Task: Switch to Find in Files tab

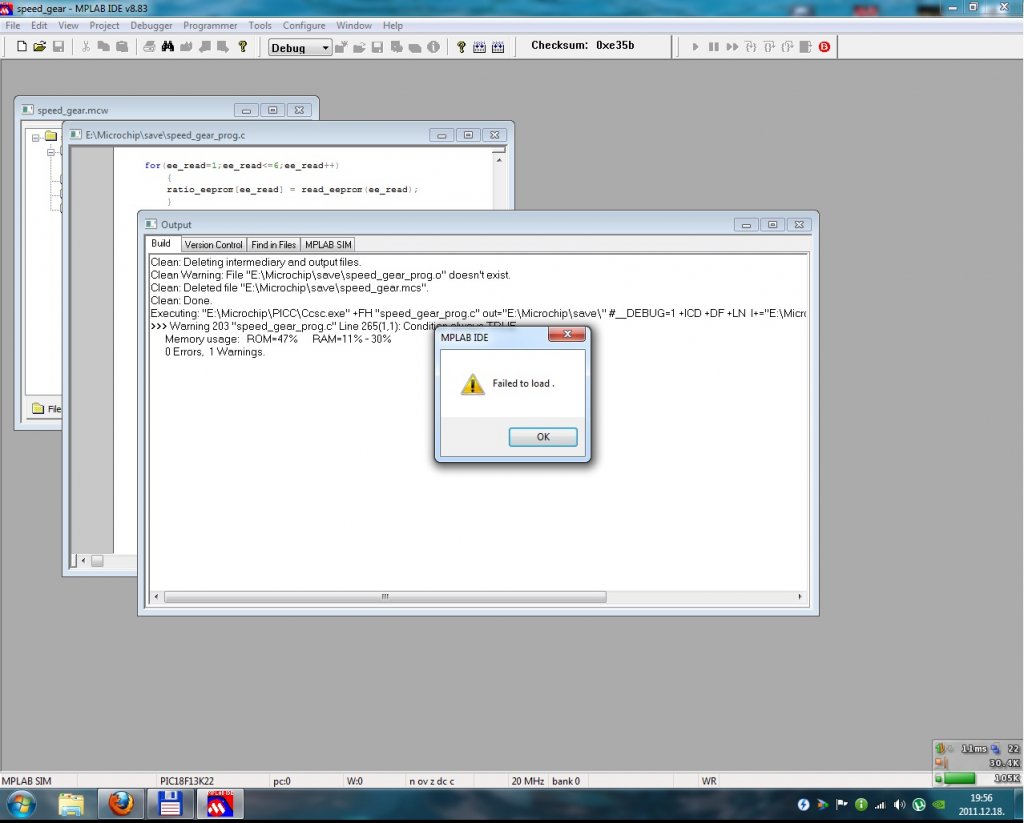Action: point(274,245)
